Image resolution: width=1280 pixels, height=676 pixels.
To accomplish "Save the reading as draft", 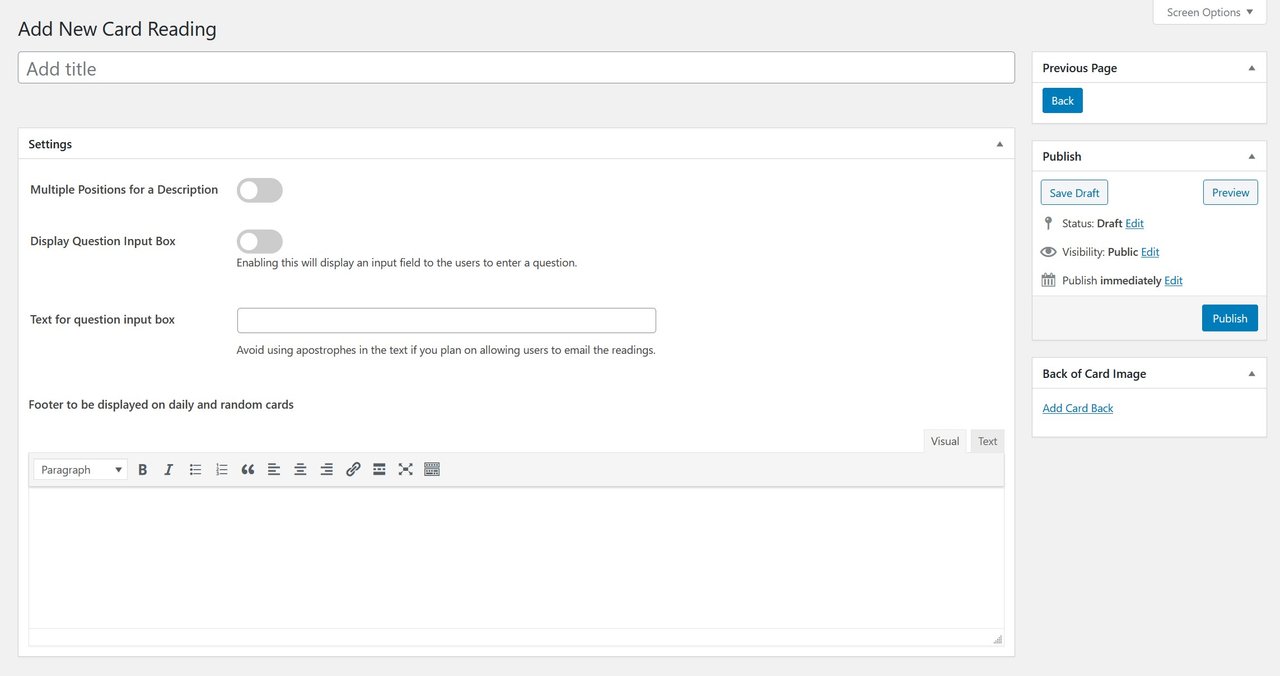I will click(x=1074, y=193).
